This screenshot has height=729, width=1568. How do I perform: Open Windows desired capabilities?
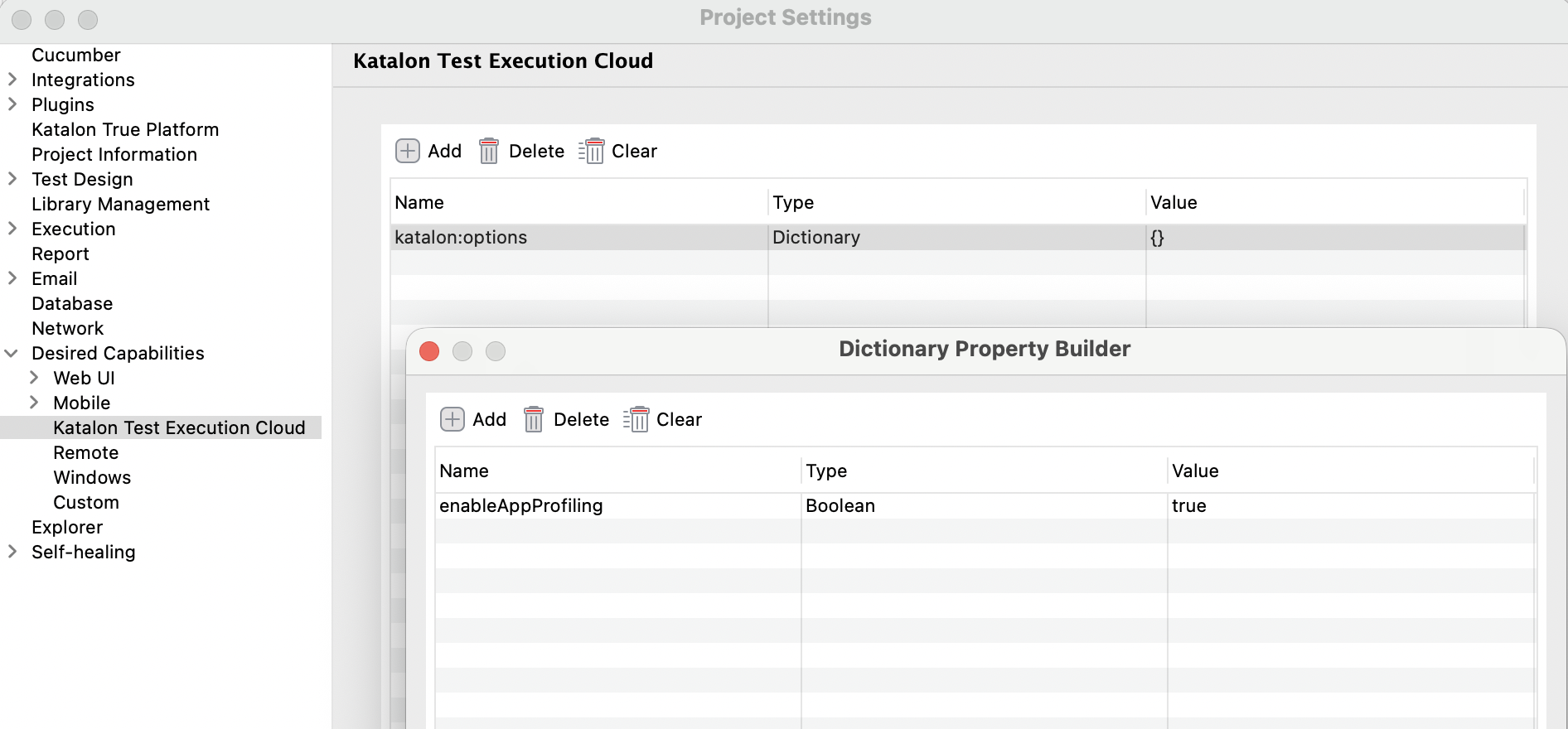[x=92, y=477]
